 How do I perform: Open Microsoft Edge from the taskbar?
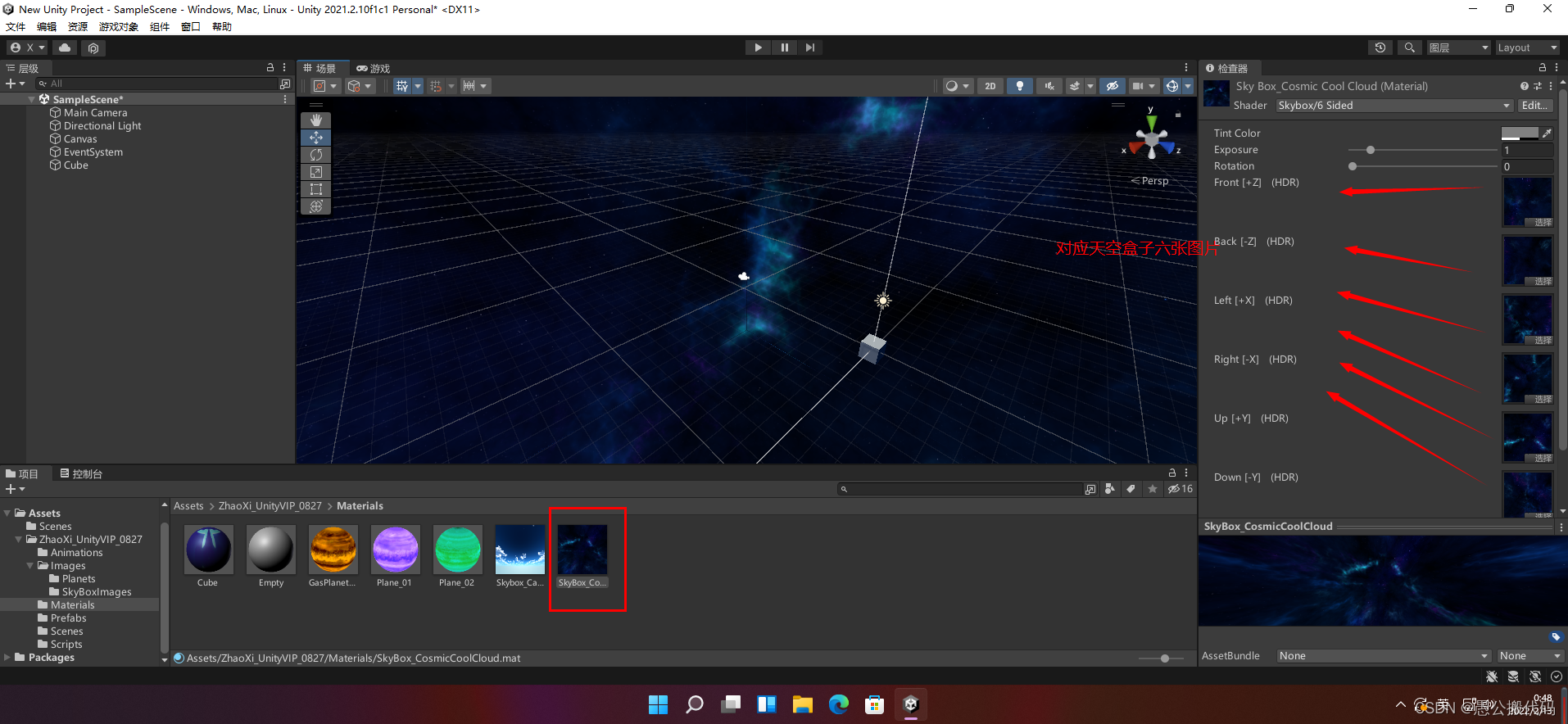pyautogui.click(x=838, y=704)
